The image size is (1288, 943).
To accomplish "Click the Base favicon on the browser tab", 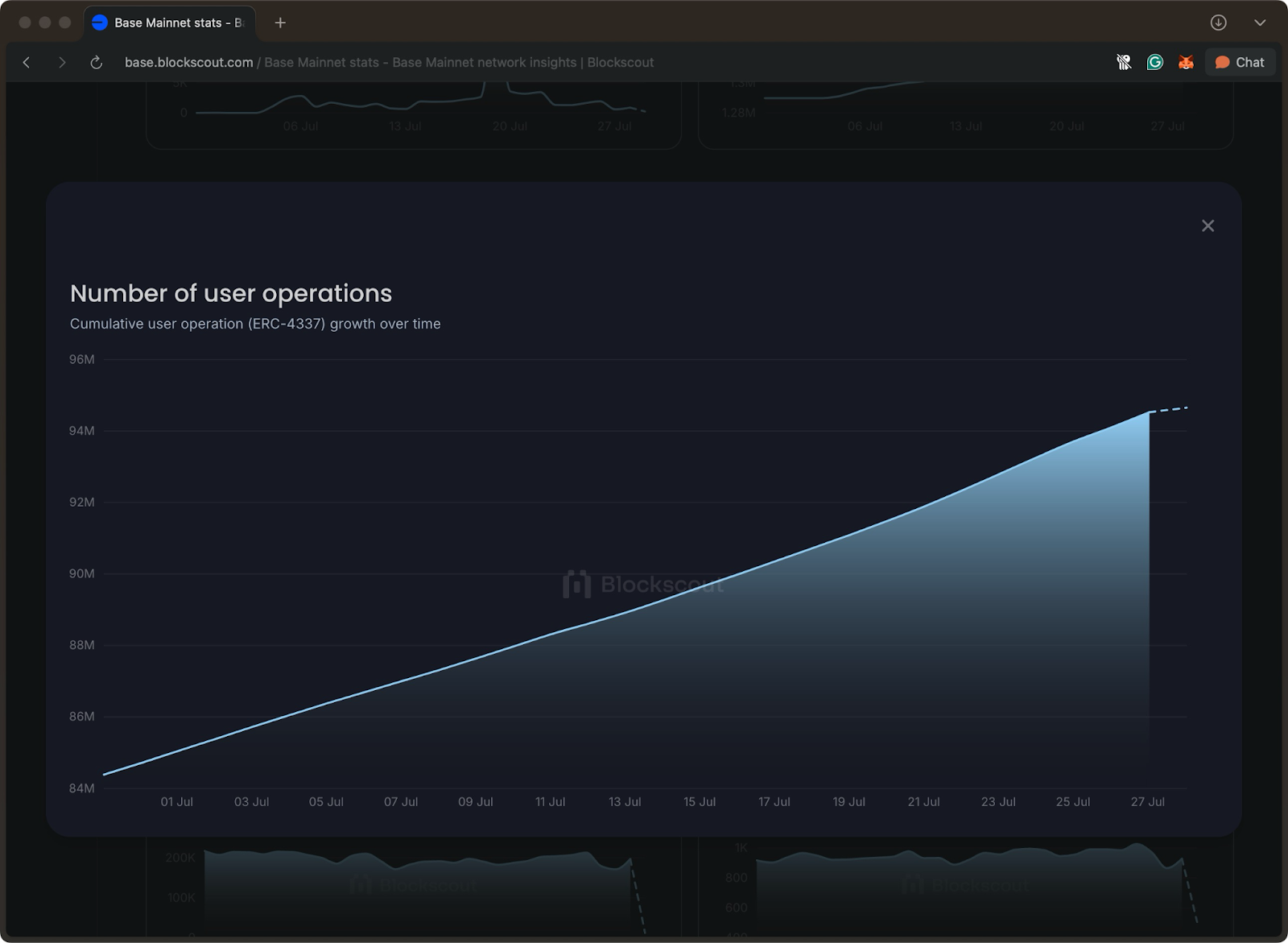I will pos(99,23).
